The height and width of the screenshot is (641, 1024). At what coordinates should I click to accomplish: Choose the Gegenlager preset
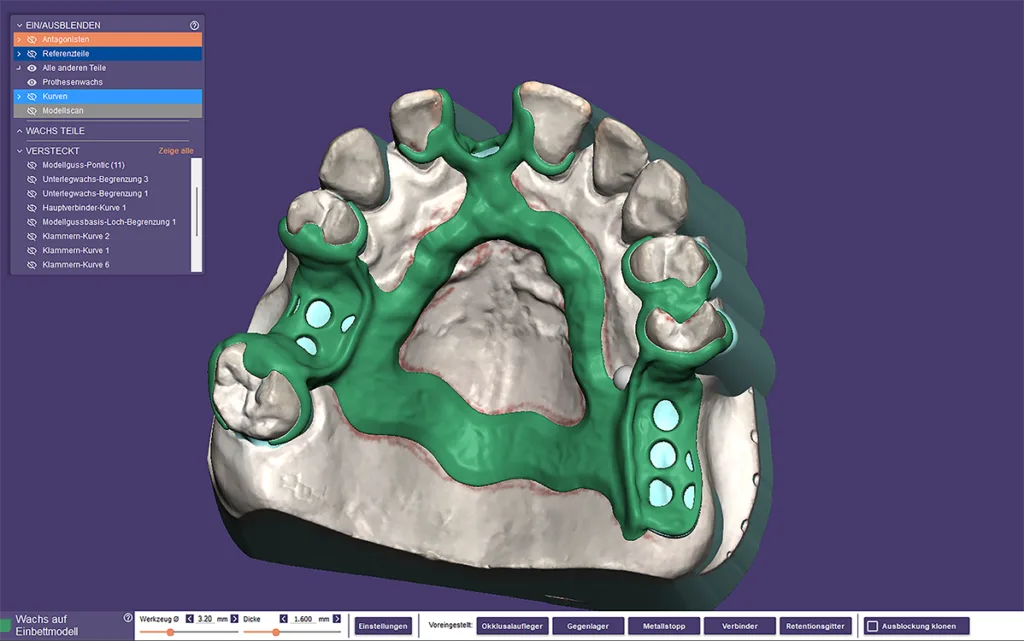coord(588,626)
